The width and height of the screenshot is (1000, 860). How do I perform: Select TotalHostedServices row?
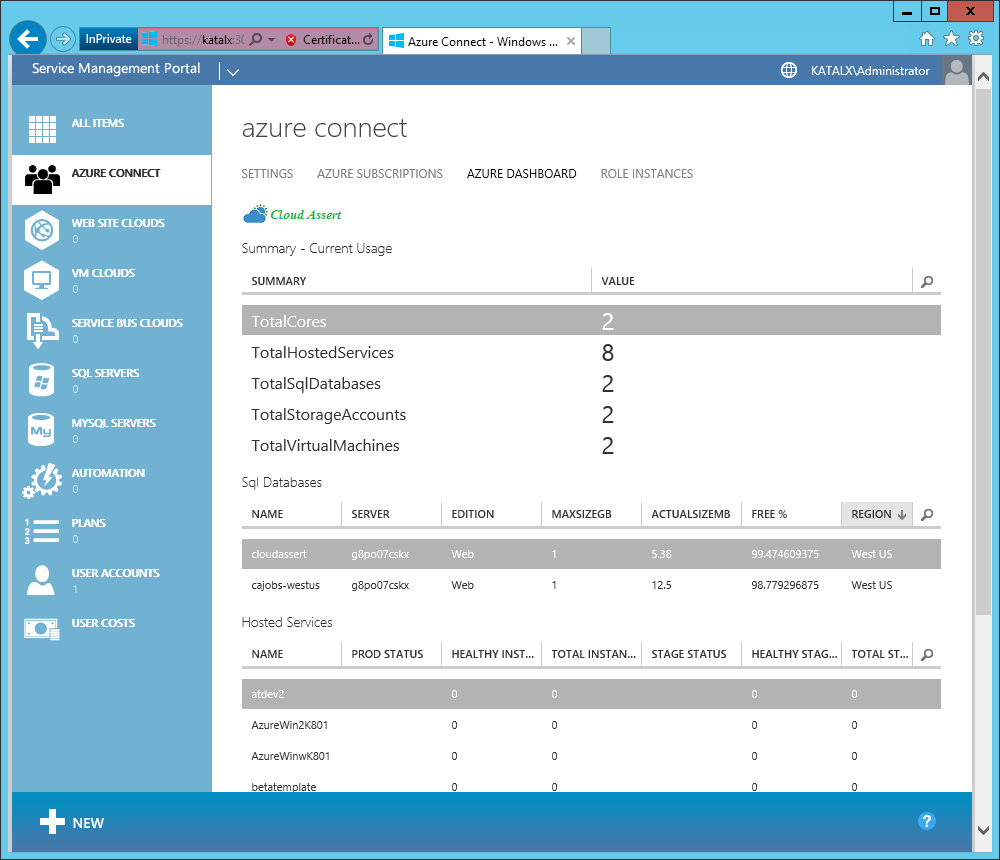[x=591, y=352]
